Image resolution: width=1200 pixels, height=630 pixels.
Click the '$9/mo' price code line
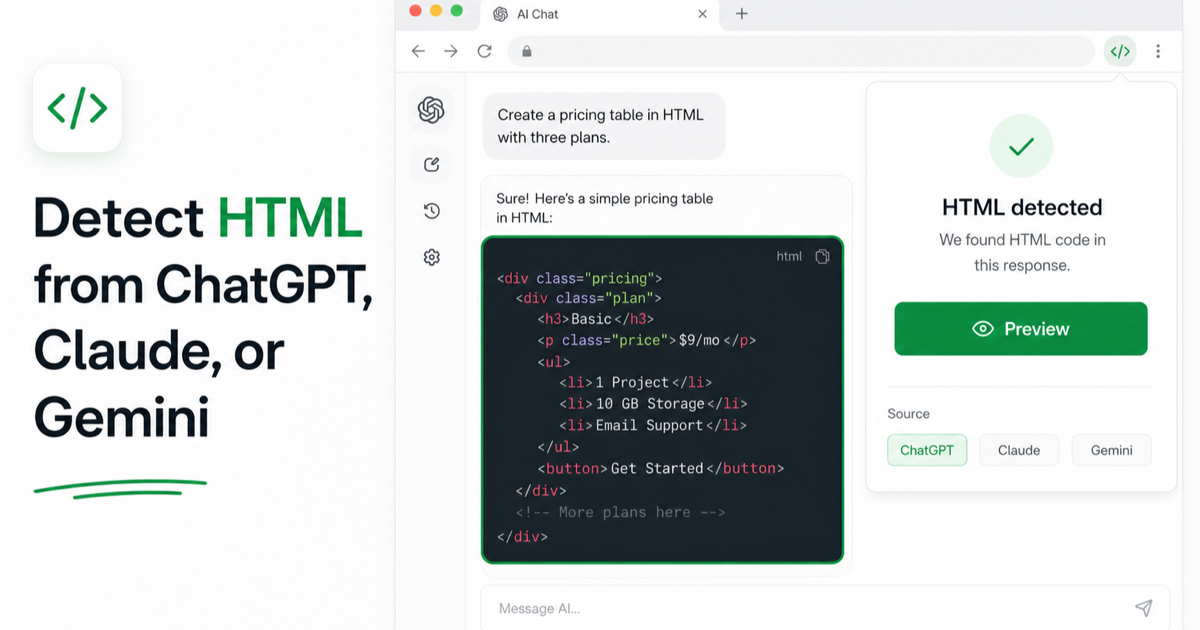pyautogui.click(x=647, y=340)
